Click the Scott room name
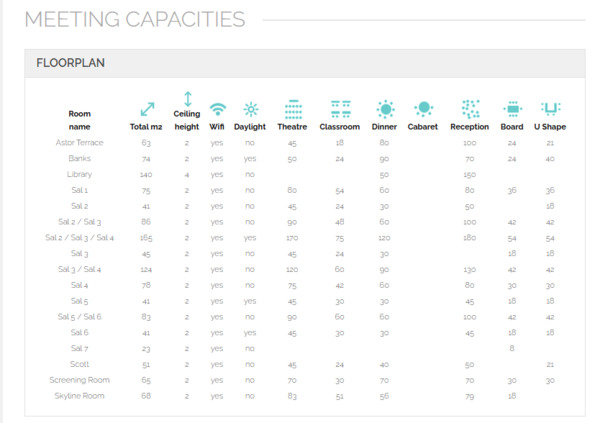Image resolution: width=600 pixels, height=423 pixels. [80, 364]
